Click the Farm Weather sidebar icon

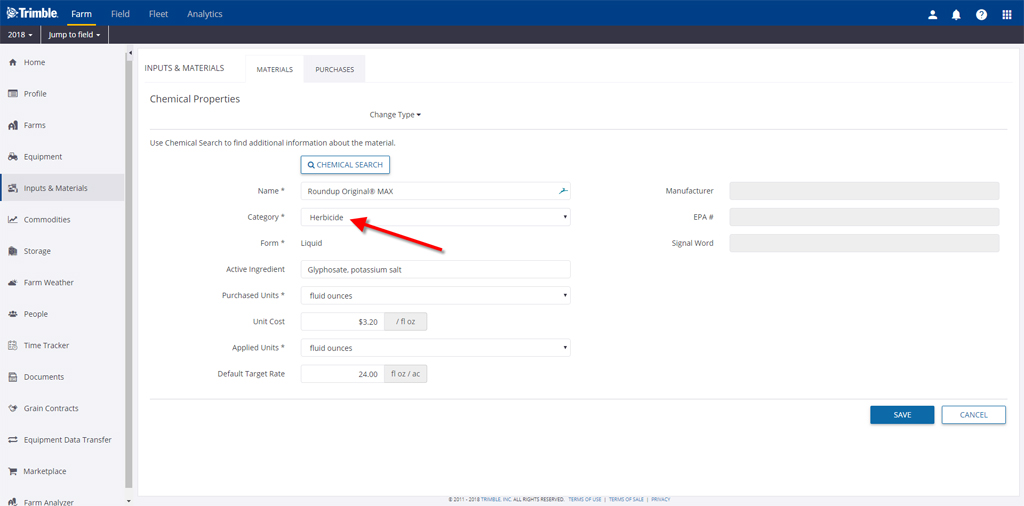click(13, 283)
